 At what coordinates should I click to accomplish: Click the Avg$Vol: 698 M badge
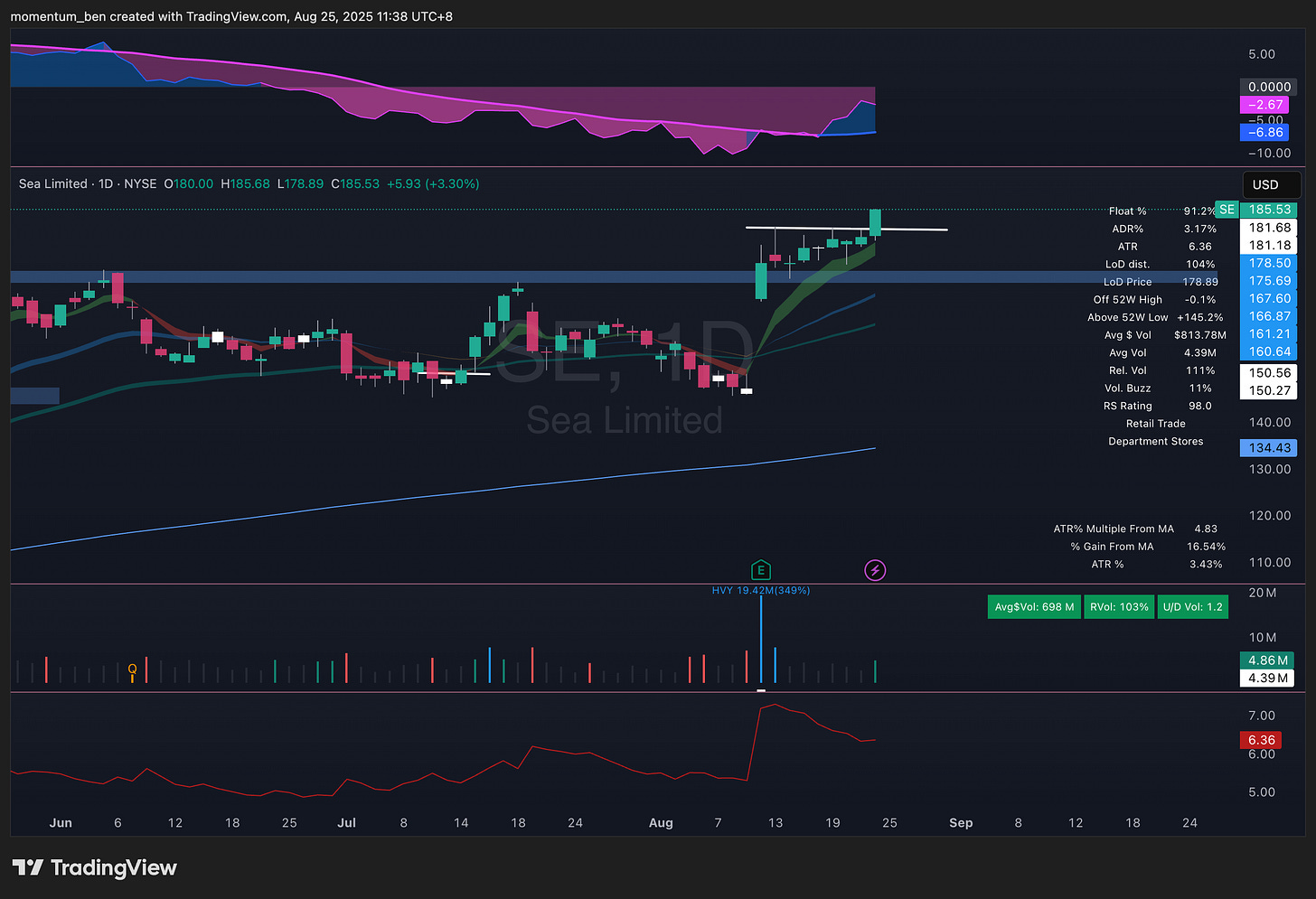tap(1034, 607)
